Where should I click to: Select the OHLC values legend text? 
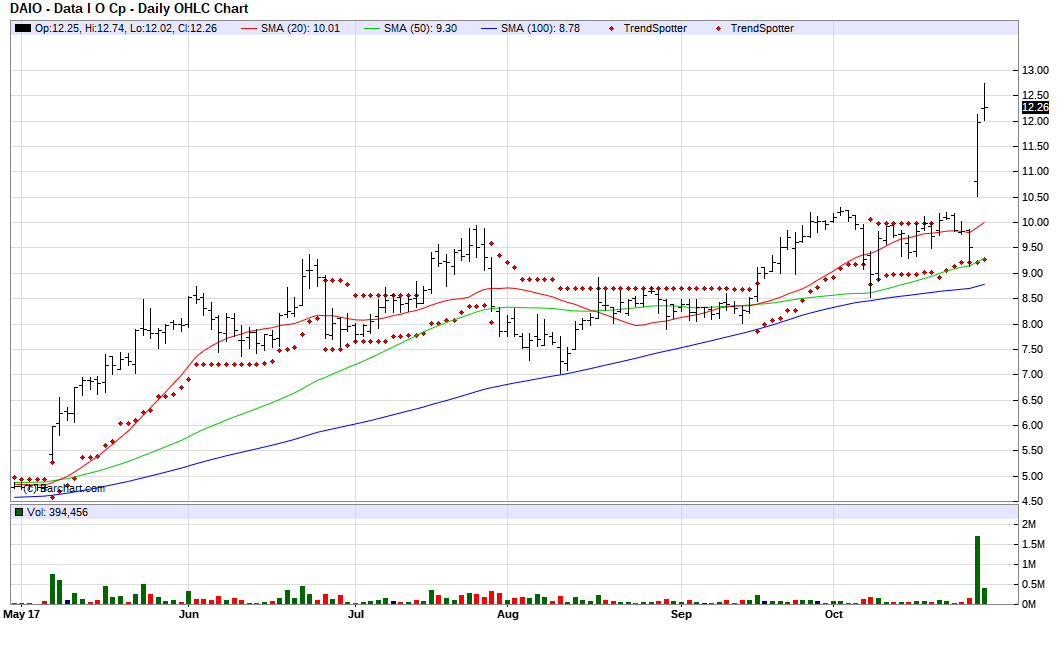click(x=126, y=28)
